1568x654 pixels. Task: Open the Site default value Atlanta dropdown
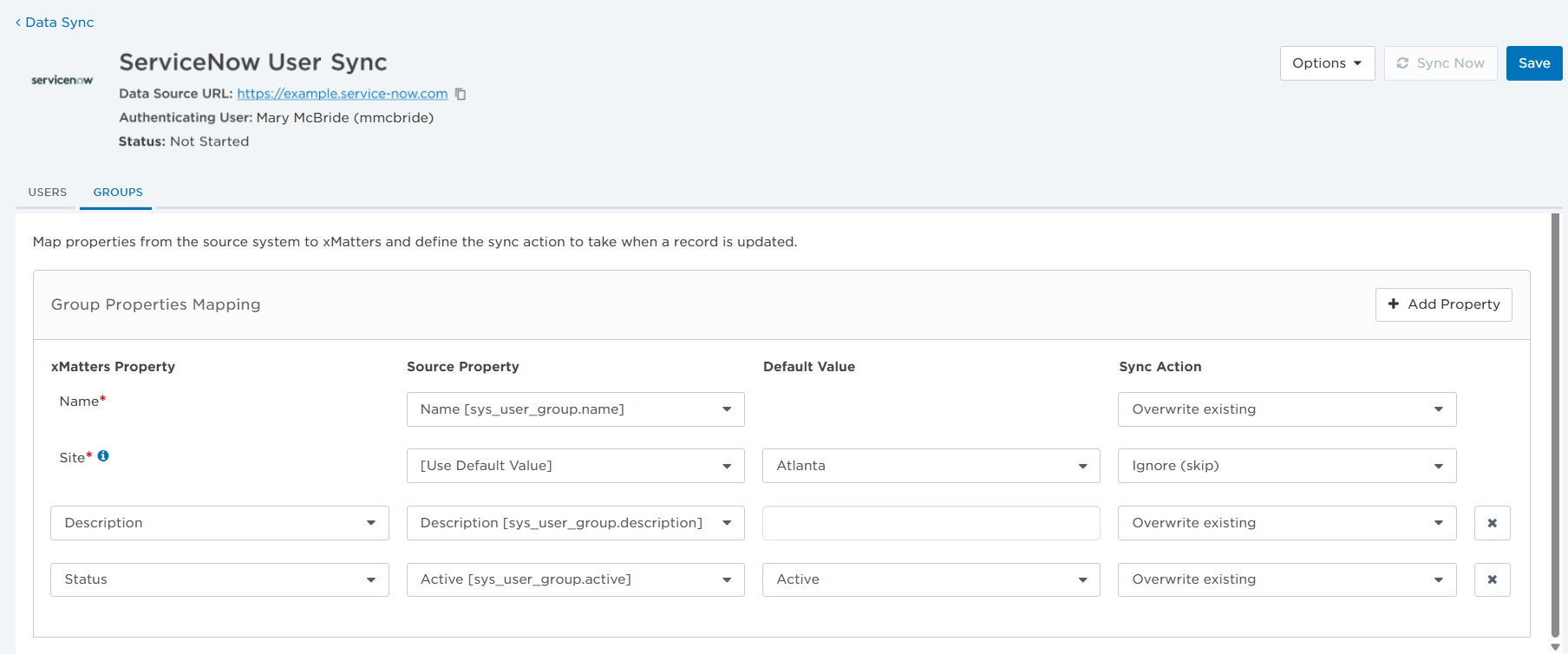click(931, 466)
